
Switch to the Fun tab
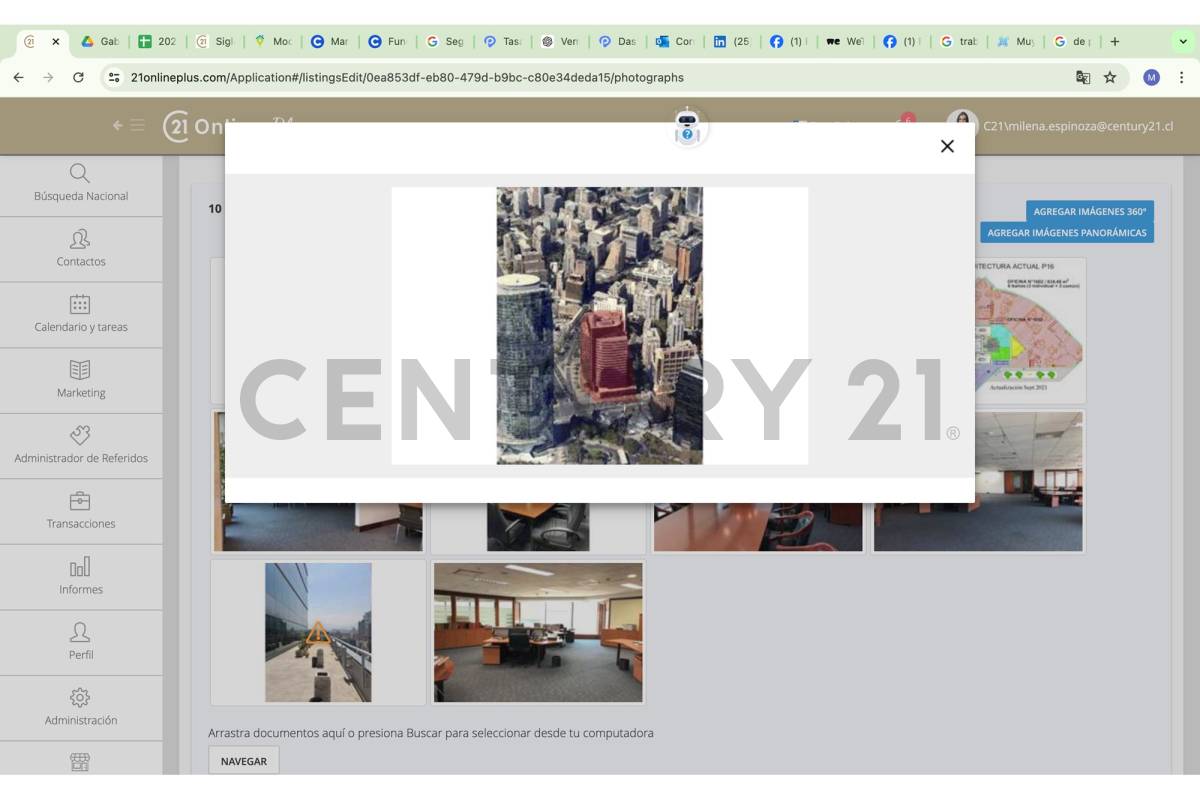[387, 42]
